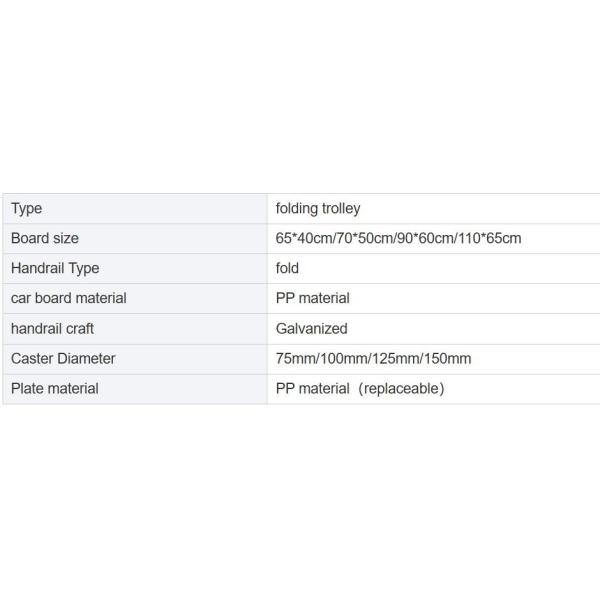Select the "PP material" car board value
The image size is (600, 600).
pos(313,299)
